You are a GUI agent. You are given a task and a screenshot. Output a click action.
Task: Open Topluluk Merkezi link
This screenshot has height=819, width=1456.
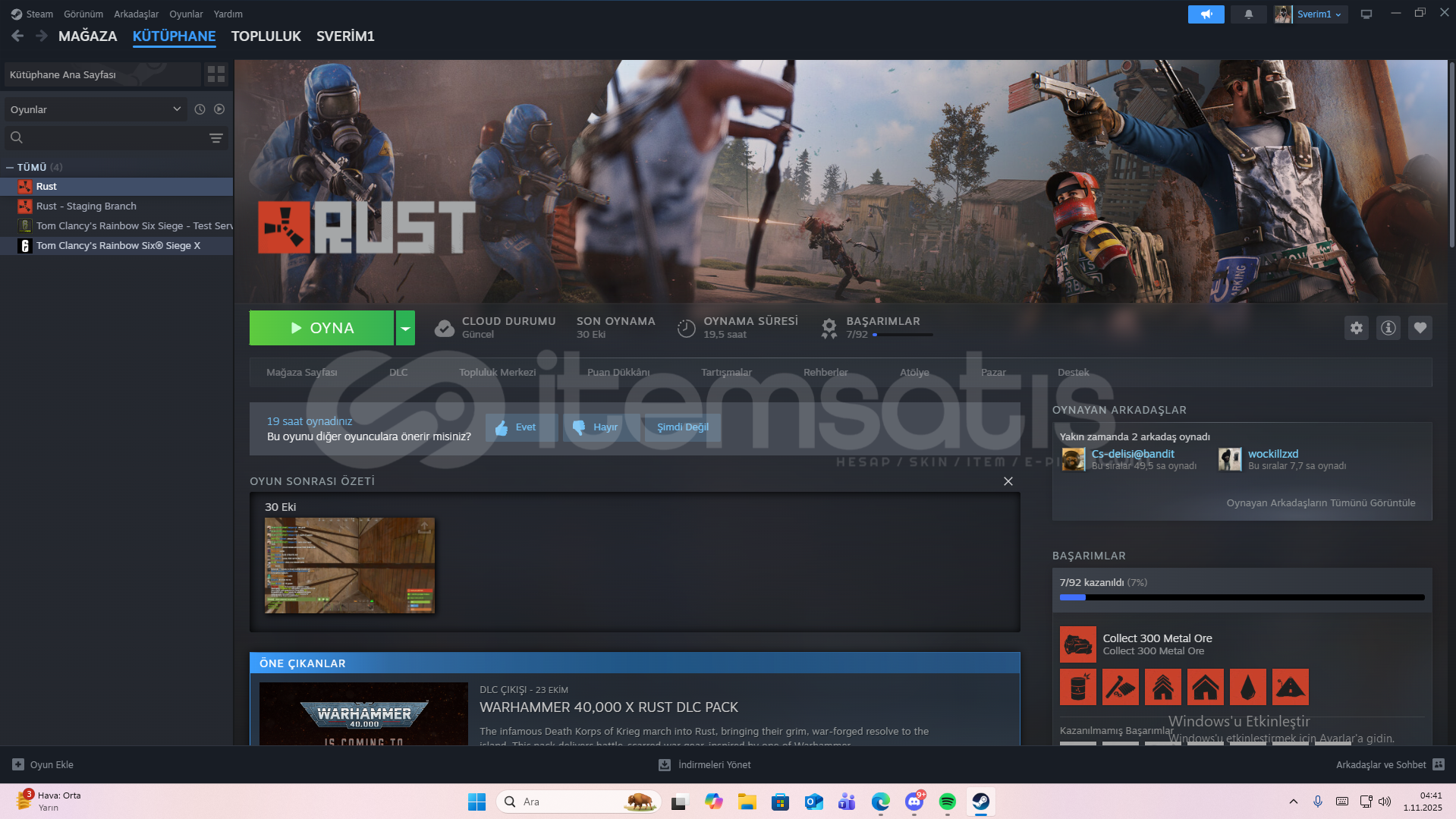tap(498, 373)
